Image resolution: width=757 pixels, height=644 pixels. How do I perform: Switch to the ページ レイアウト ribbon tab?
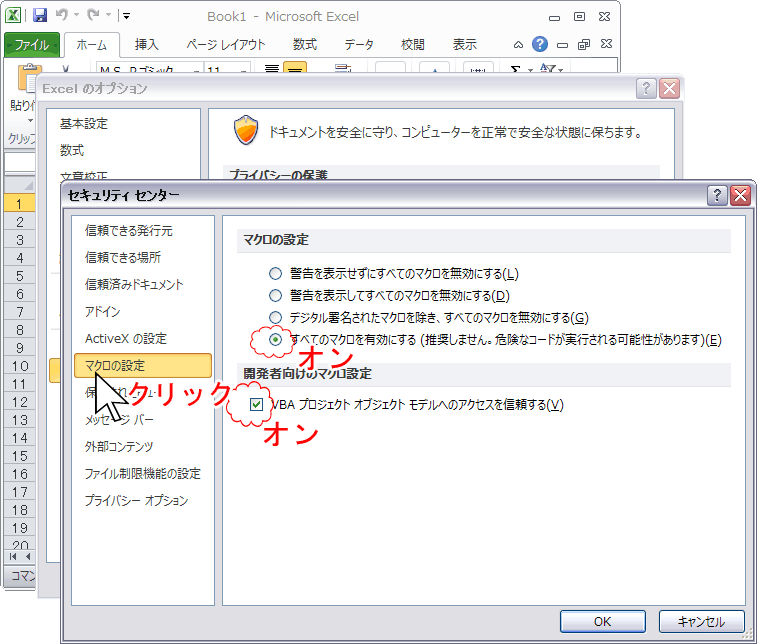pyautogui.click(x=226, y=45)
